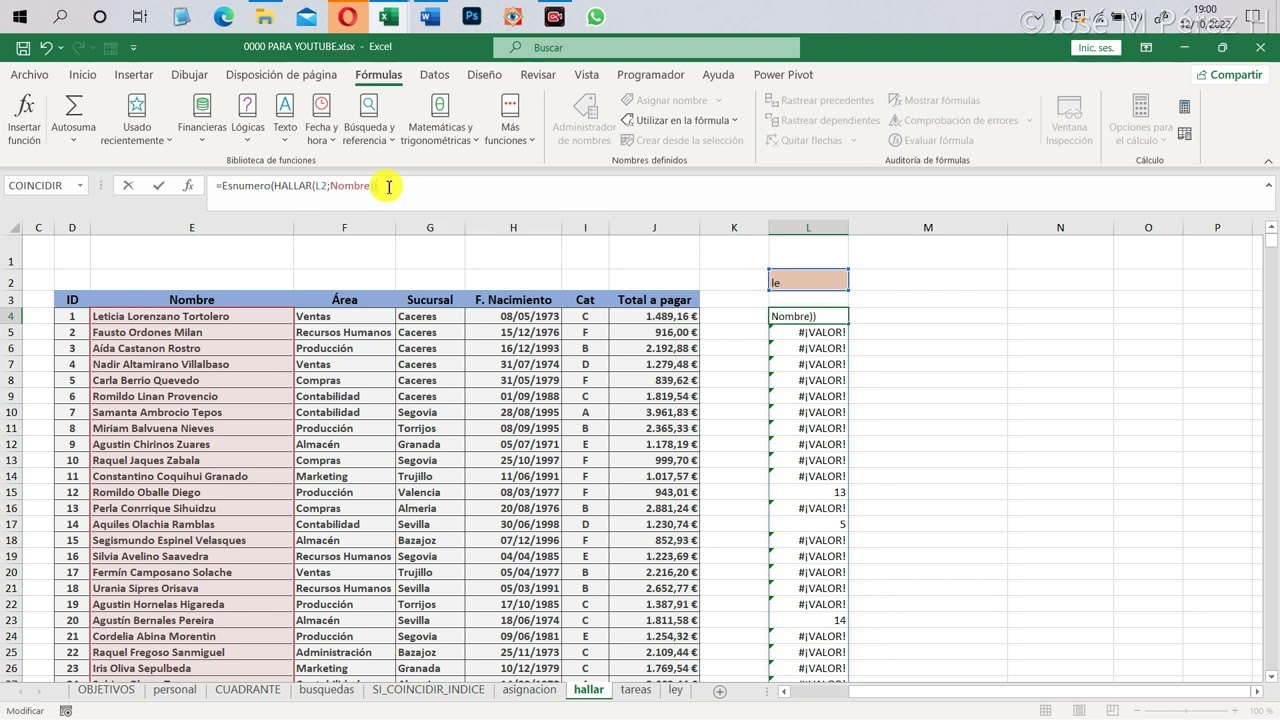The height and width of the screenshot is (720, 1280).
Task: Open Asignar nombre dropdown arrow
Action: (x=718, y=100)
